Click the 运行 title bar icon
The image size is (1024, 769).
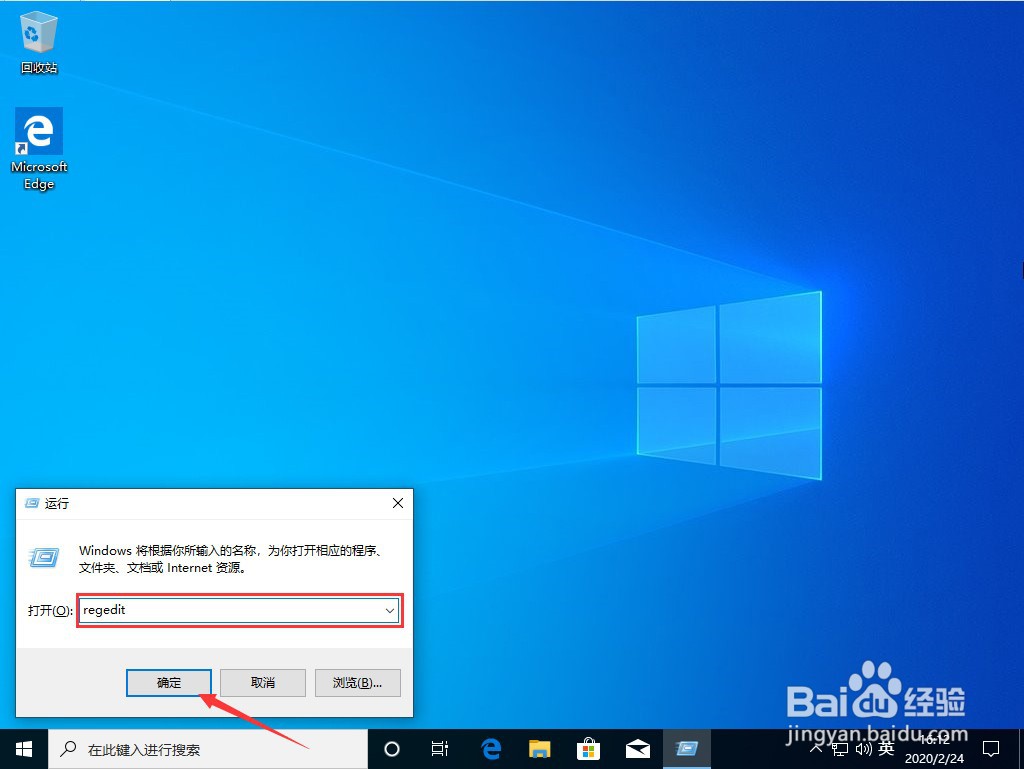pyautogui.click(x=31, y=503)
